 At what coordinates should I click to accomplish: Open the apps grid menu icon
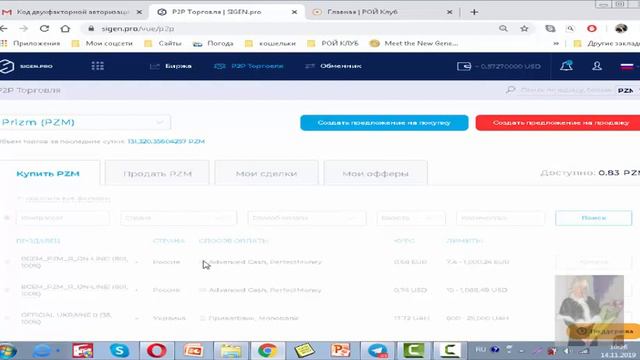[98, 66]
